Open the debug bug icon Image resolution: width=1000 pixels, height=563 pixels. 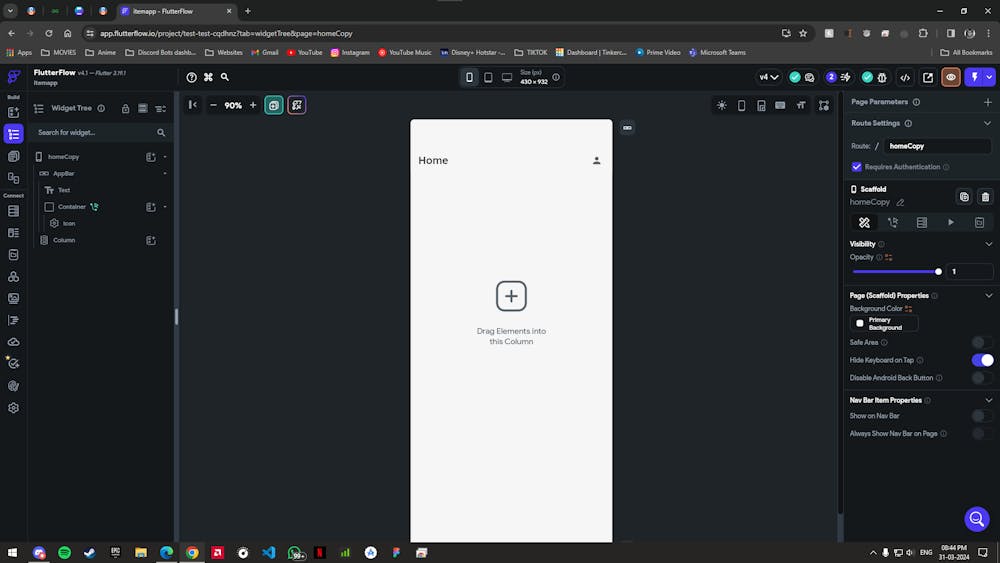(x=883, y=77)
